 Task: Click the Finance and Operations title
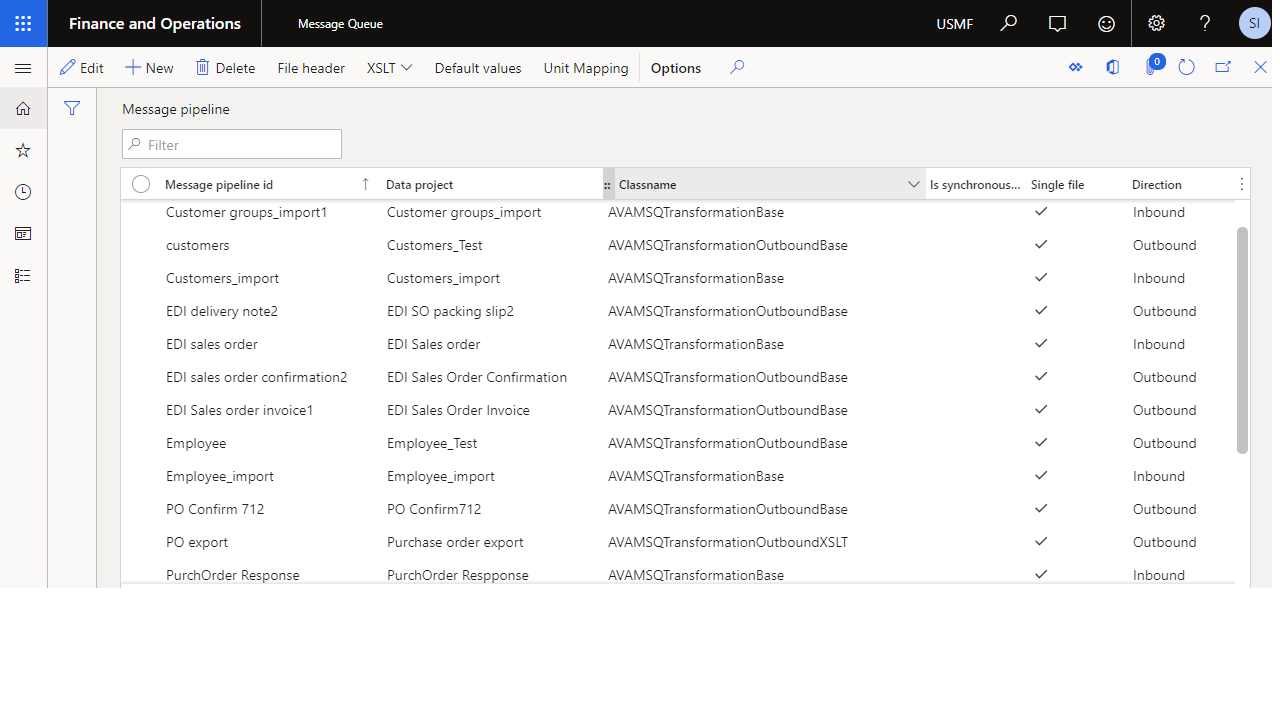click(x=155, y=24)
